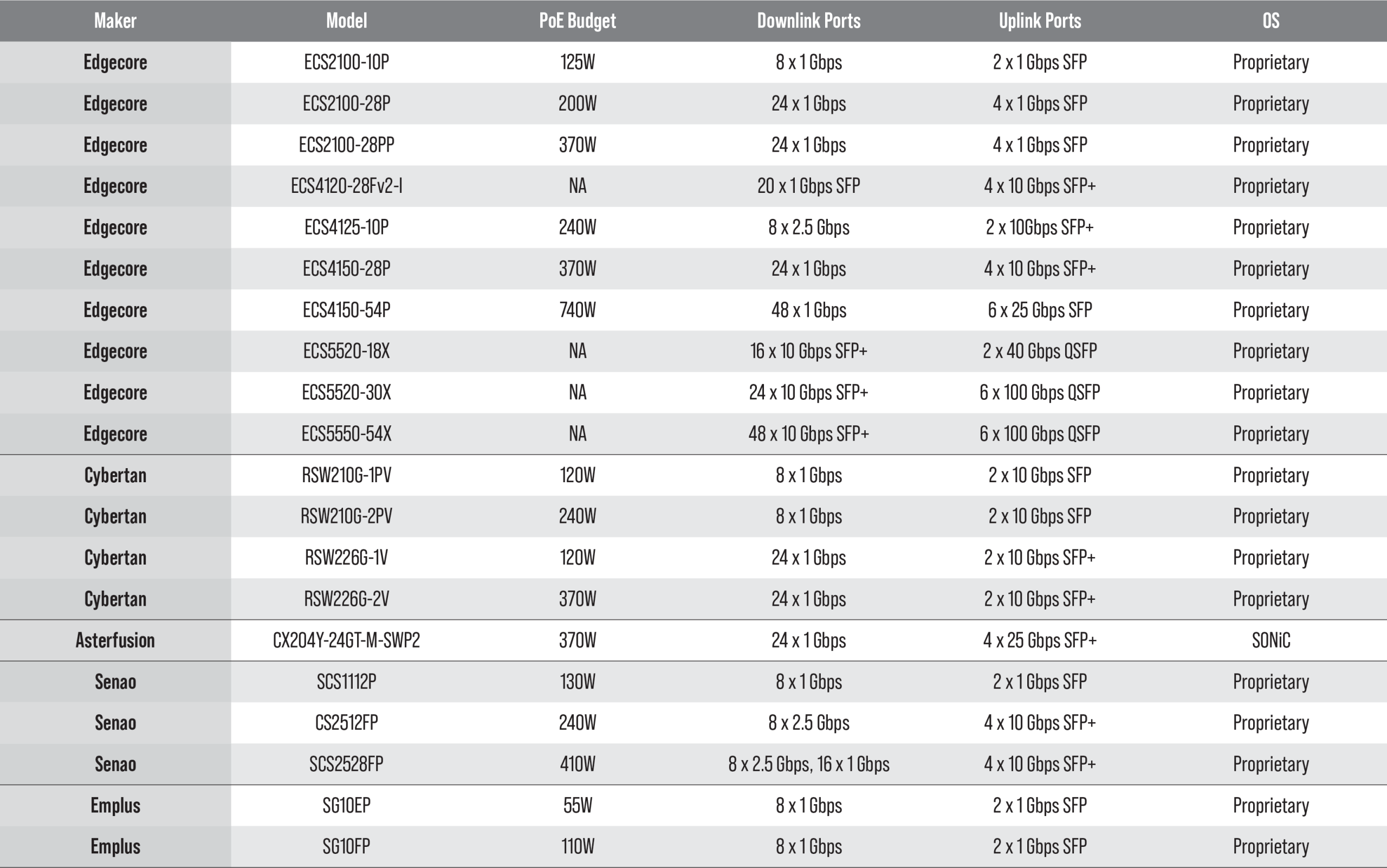Click the SG10FP model cell
Screen dimensions: 1387x868
346,847
